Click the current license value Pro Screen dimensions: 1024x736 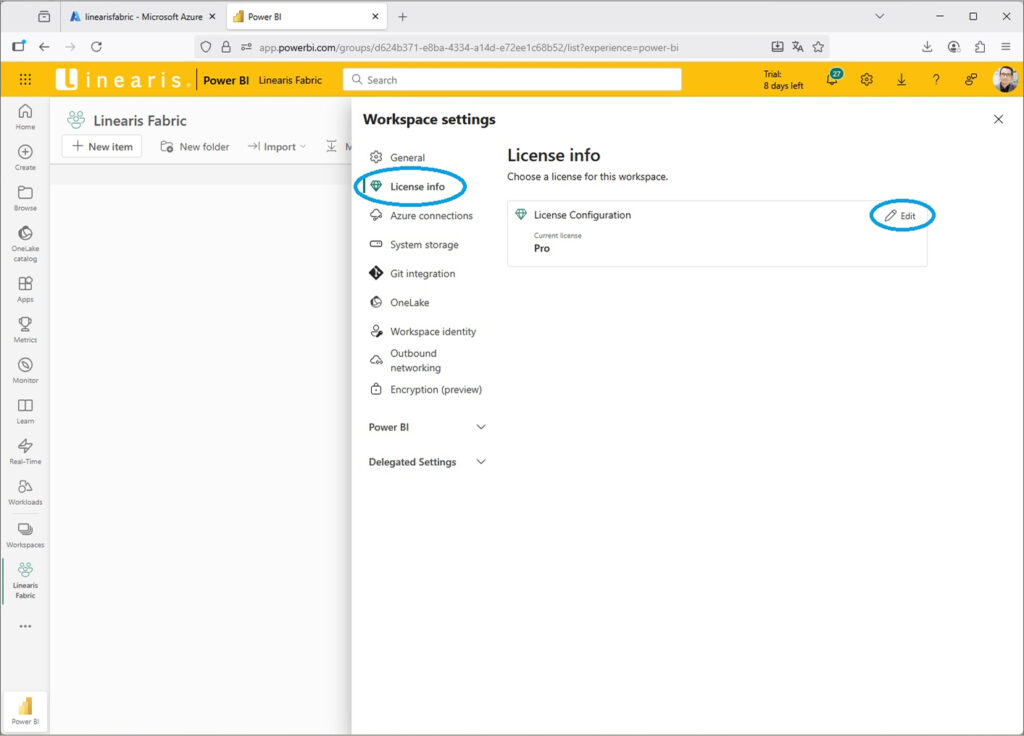click(541, 249)
